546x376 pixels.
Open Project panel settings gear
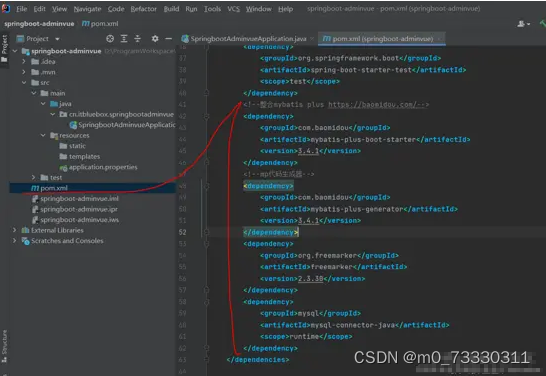pos(155,39)
